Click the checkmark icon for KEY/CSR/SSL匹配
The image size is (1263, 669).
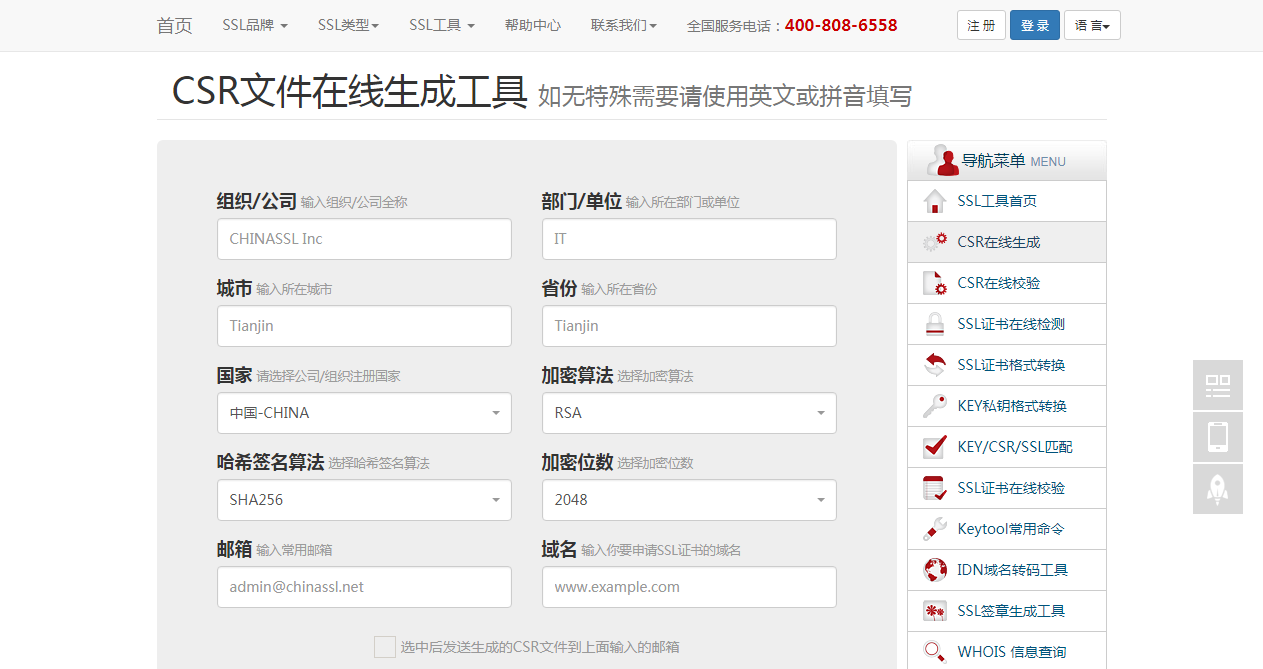[x=934, y=447]
